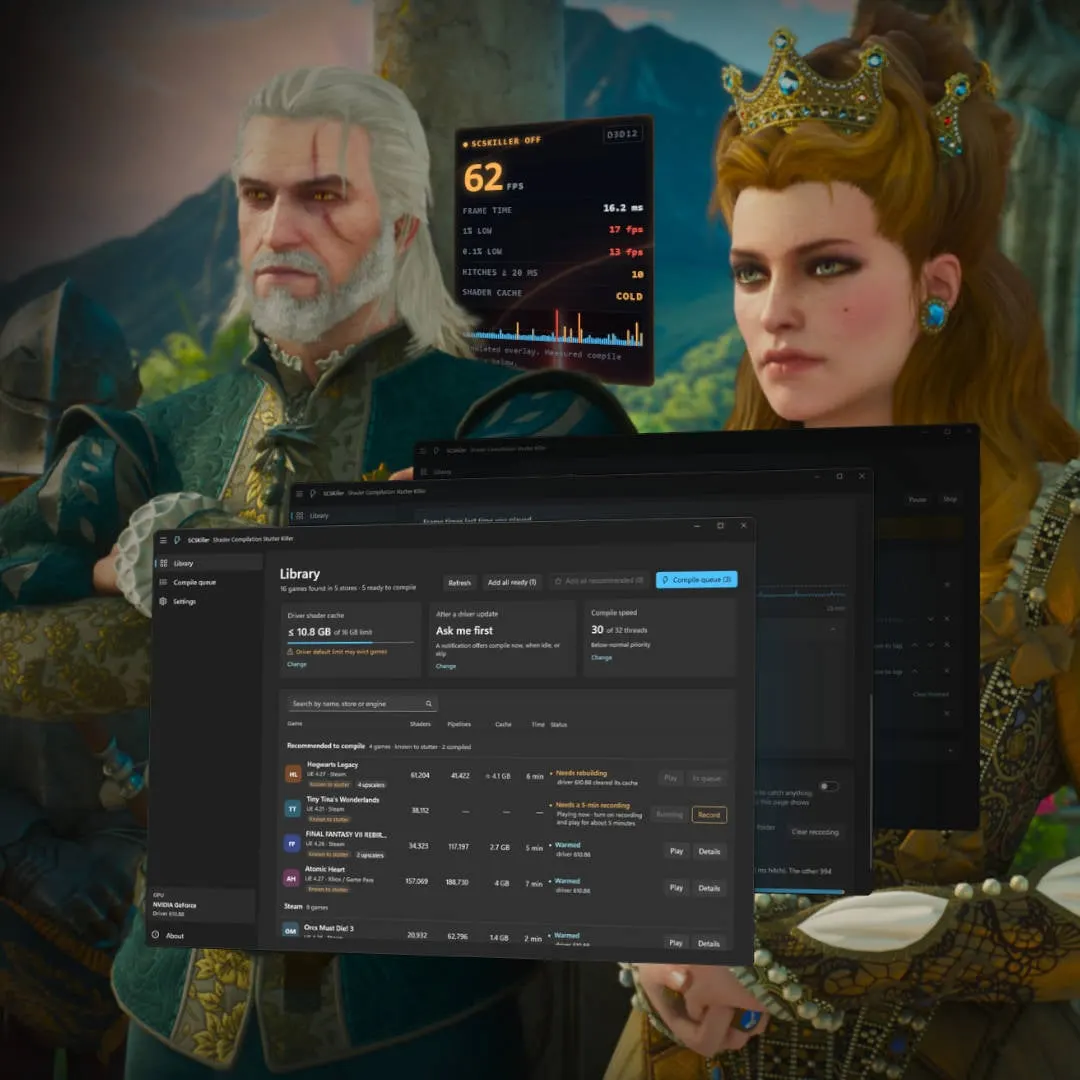
Task: Open the Library page in the sidebar
Action: pos(208,563)
